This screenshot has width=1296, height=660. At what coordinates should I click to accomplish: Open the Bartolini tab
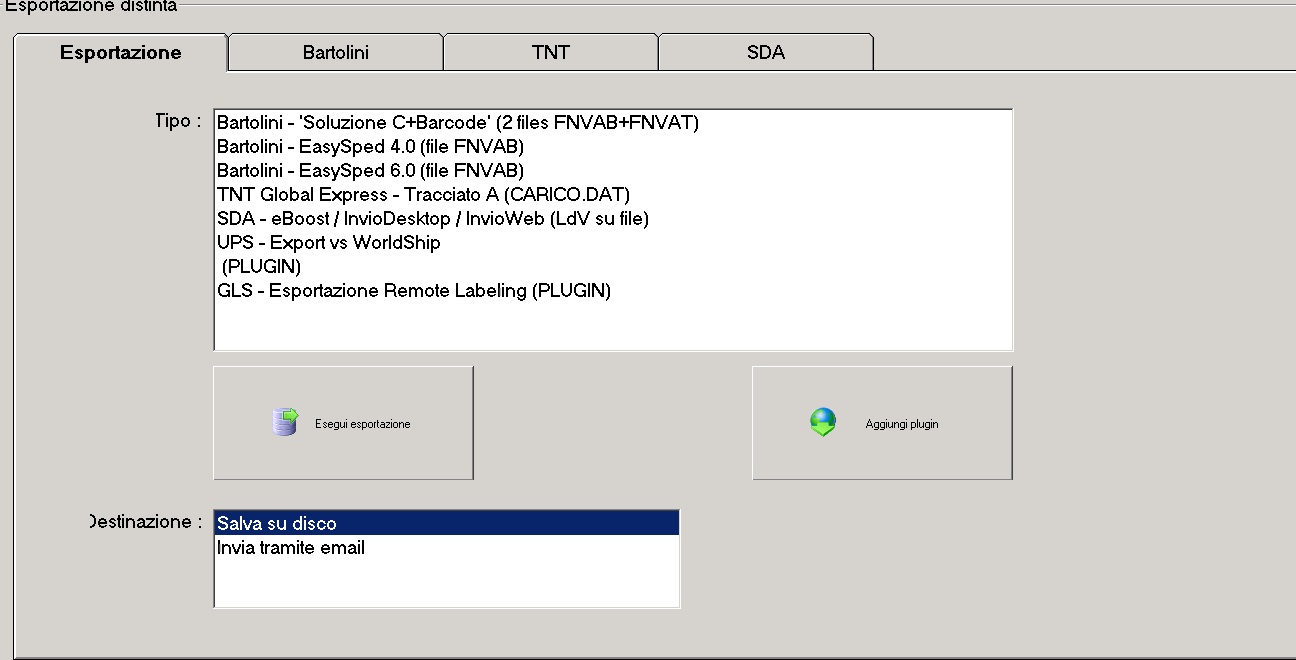[336, 53]
